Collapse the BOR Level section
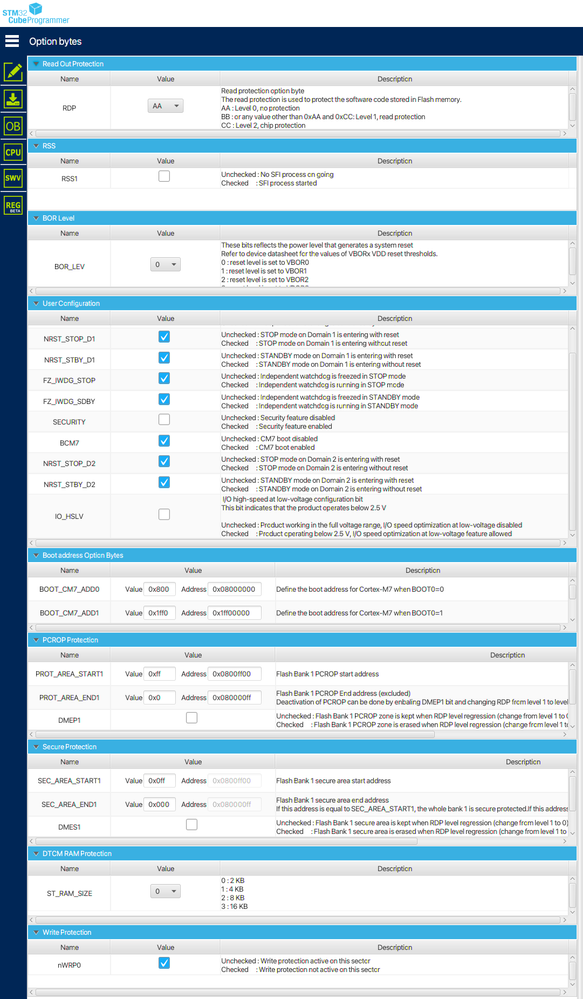This screenshot has height=999, width=583. tap(36, 218)
